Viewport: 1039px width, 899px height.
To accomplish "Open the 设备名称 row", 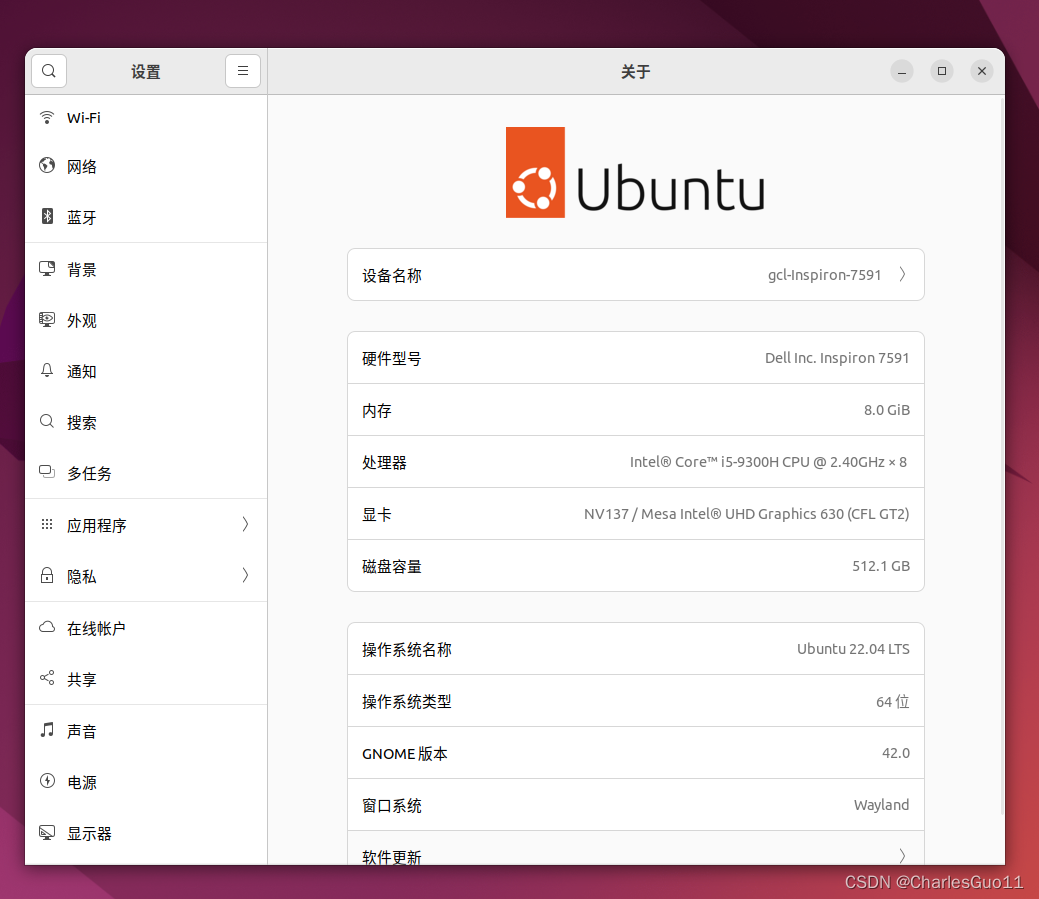I will pos(635,275).
